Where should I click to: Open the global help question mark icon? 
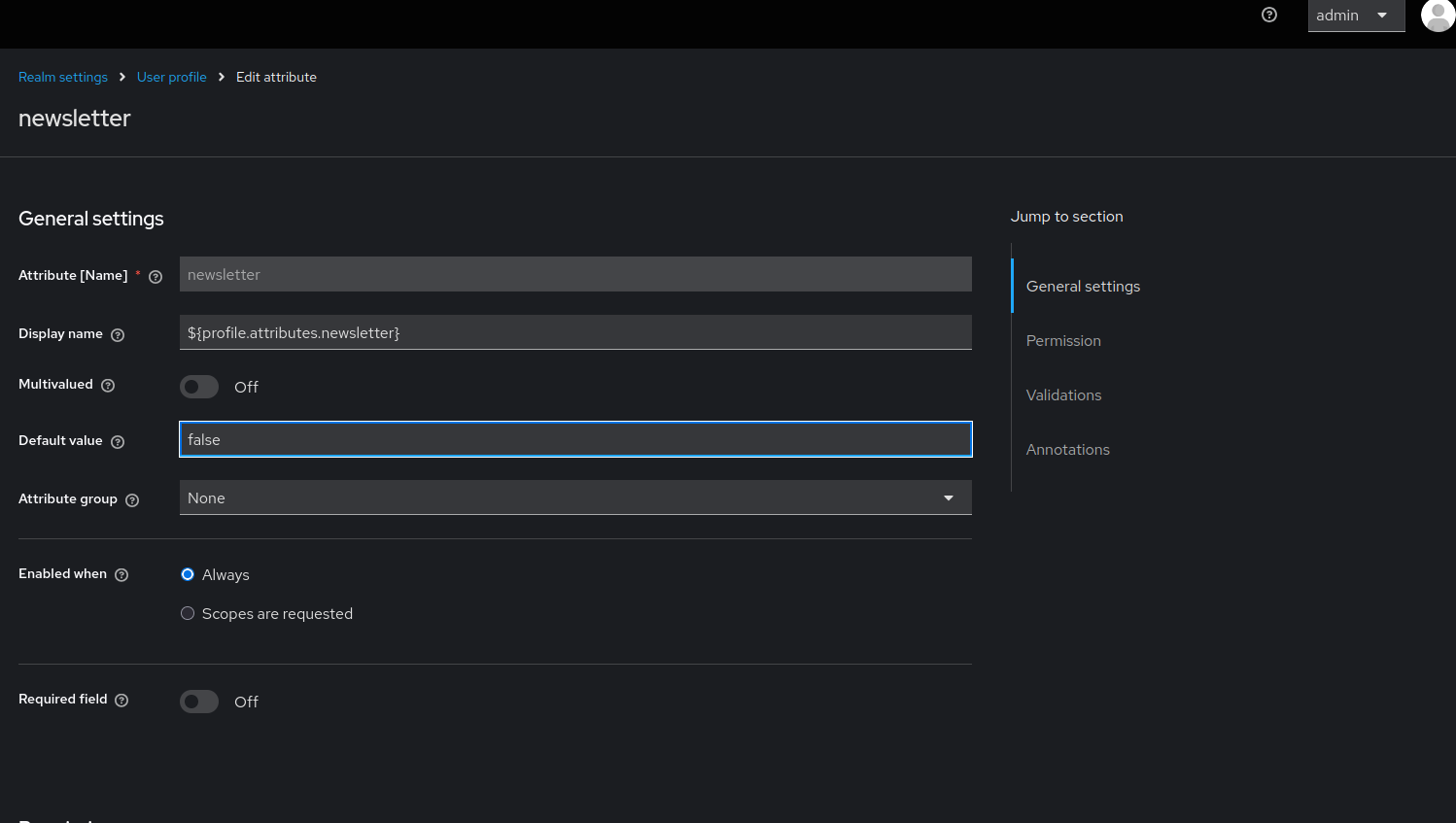[x=1268, y=15]
